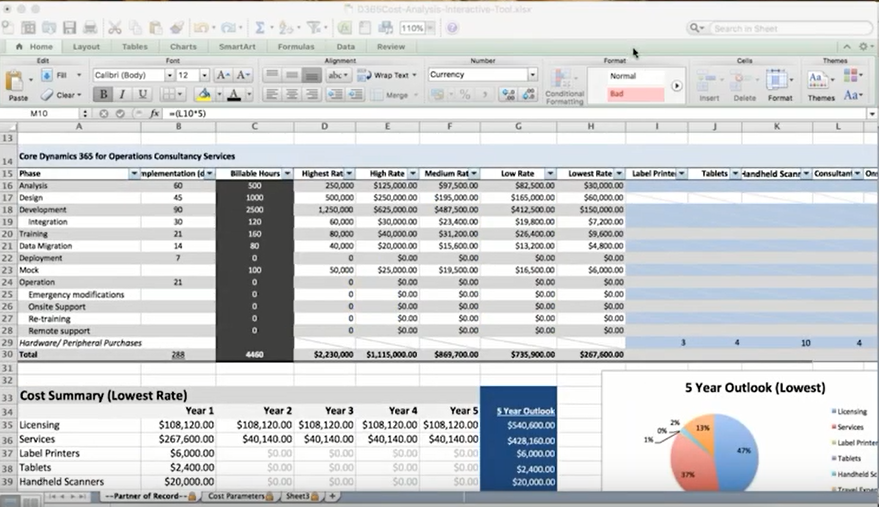Image resolution: width=879 pixels, height=507 pixels.
Task: Click the insert function fx icon
Action: pyautogui.click(x=154, y=114)
